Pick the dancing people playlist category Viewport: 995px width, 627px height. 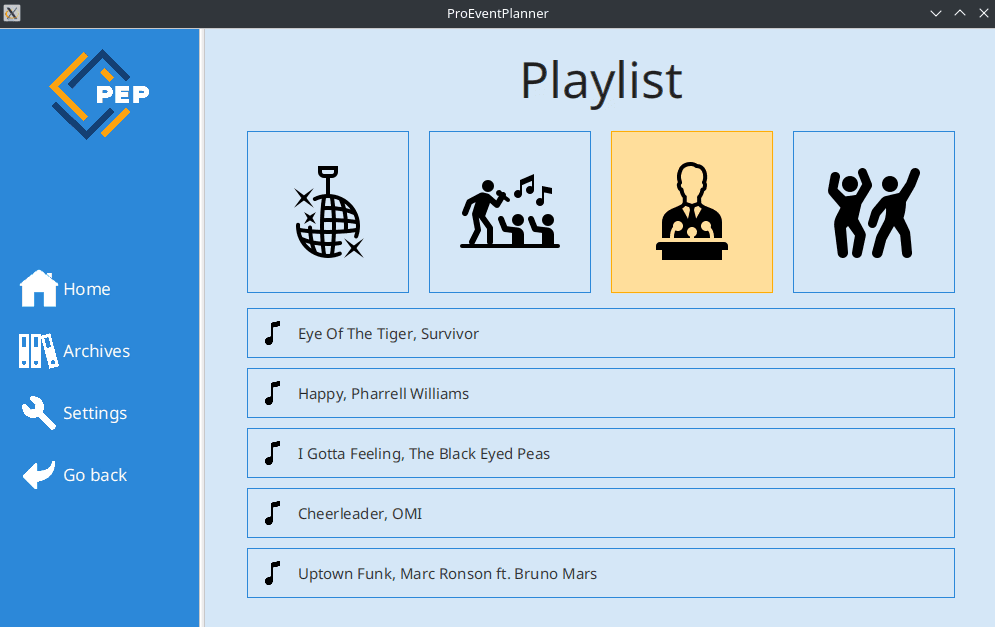click(873, 212)
